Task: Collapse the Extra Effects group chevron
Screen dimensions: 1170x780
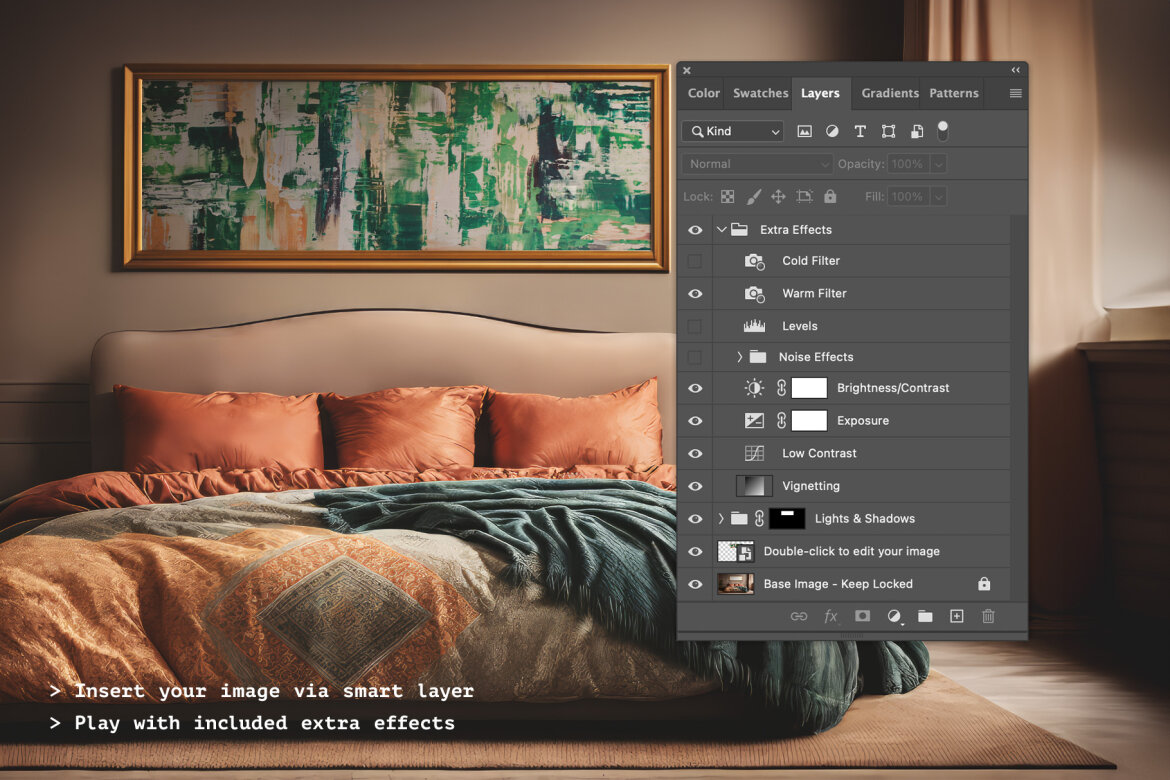Action: point(721,229)
